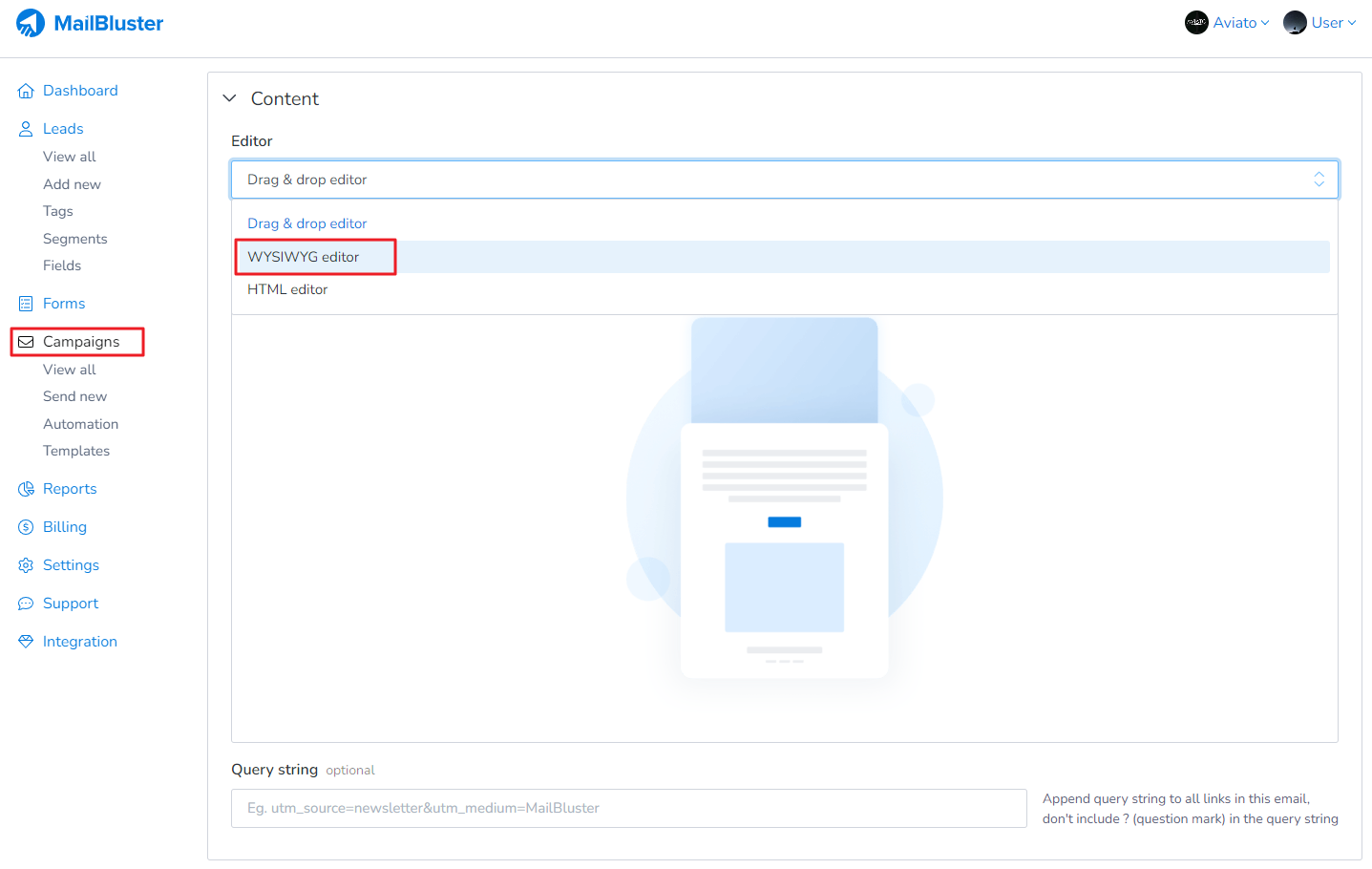Open the User account dropdown

pyautogui.click(x=1319, y=23)
